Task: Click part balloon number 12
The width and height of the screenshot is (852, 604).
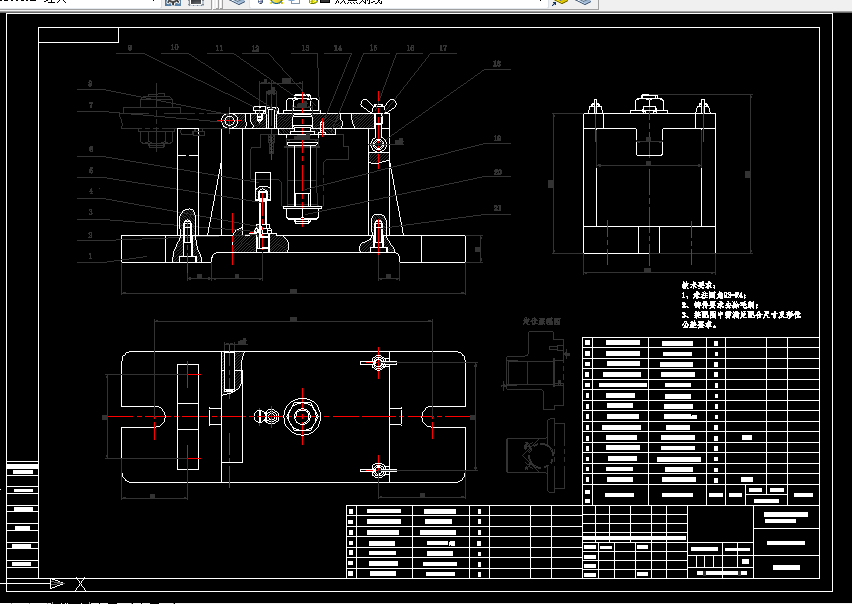Action: (255, 49)
